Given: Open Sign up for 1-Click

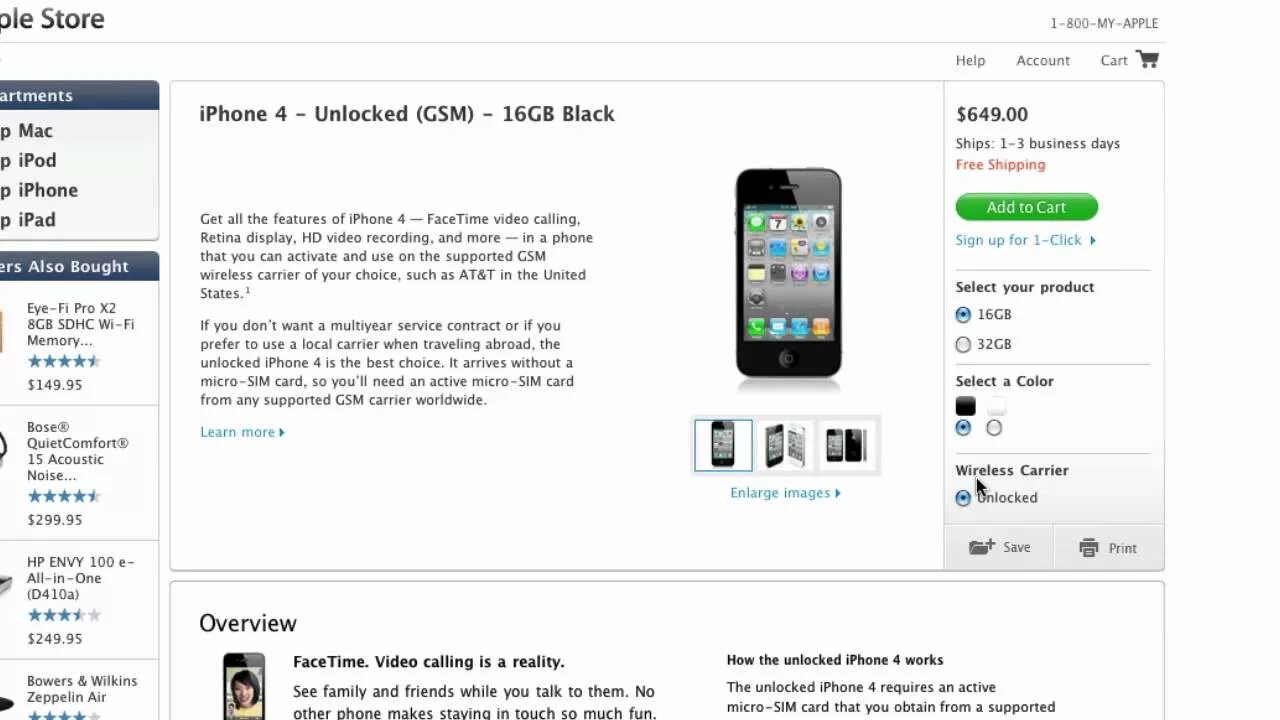Looking at the screenshot, I should coord(1026,240).
